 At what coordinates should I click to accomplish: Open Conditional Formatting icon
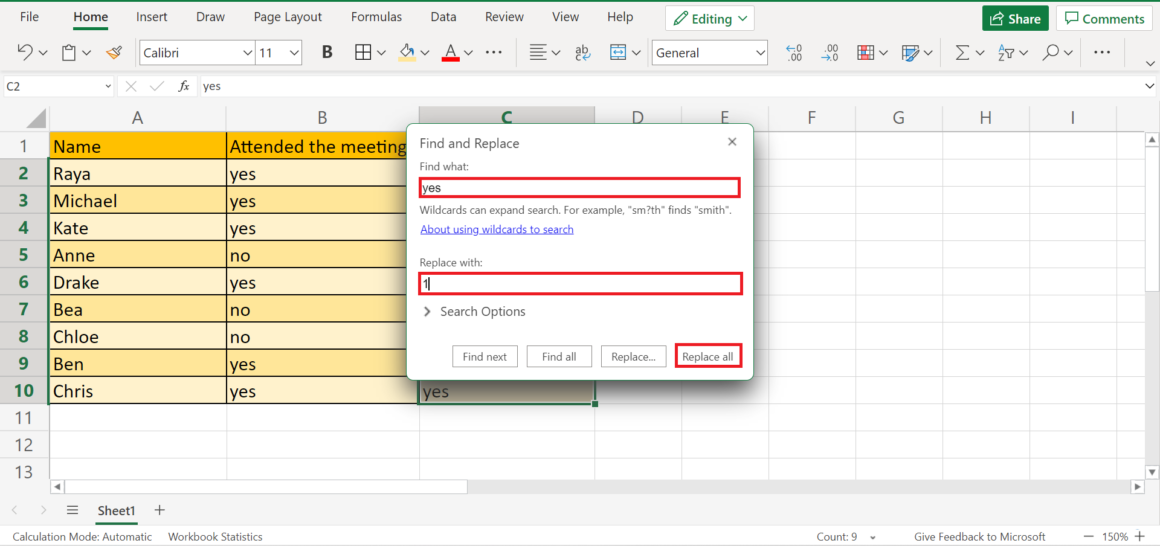(866, 53)
